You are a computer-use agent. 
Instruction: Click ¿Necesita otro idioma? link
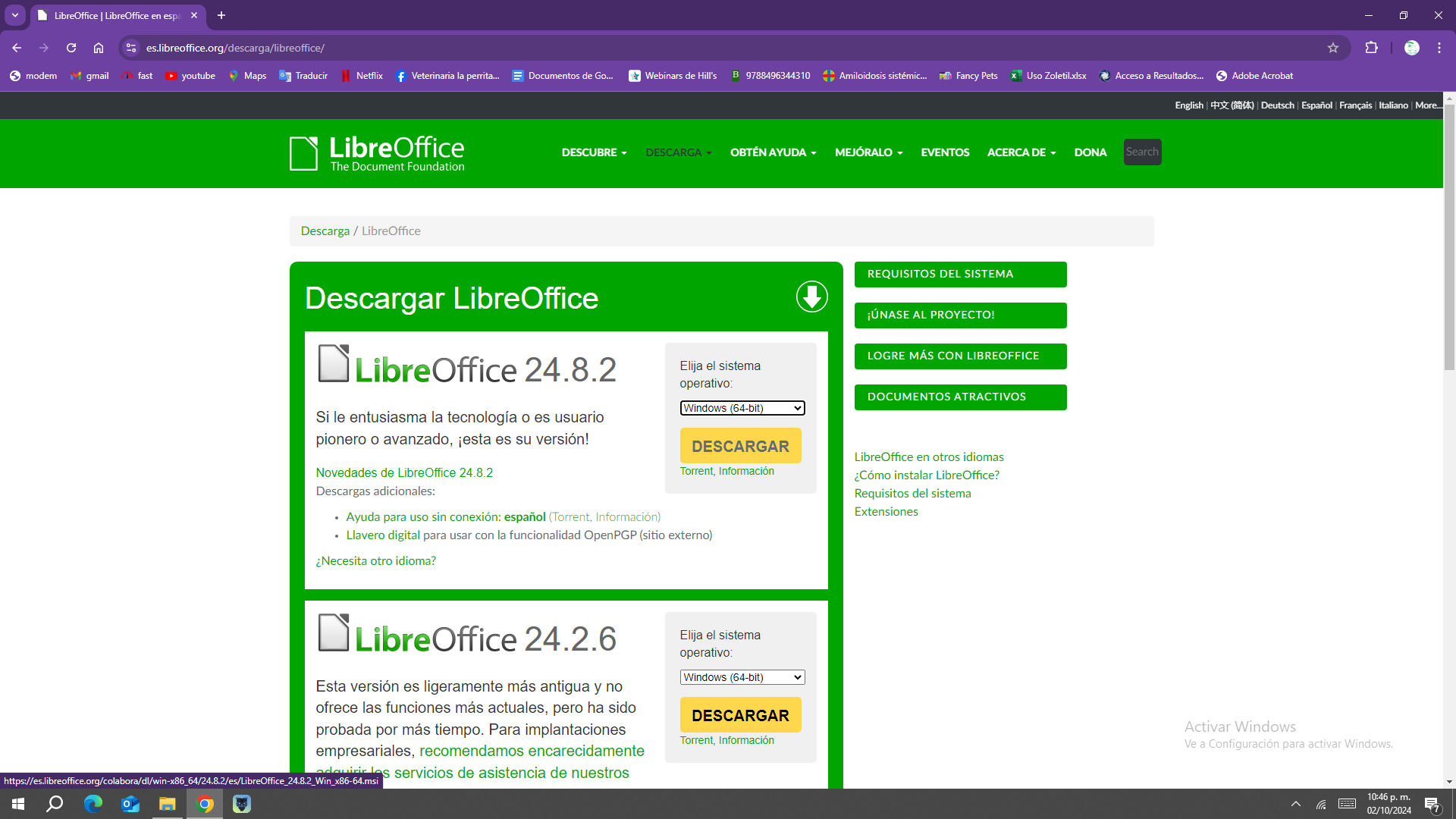click(x=375, y=561)
